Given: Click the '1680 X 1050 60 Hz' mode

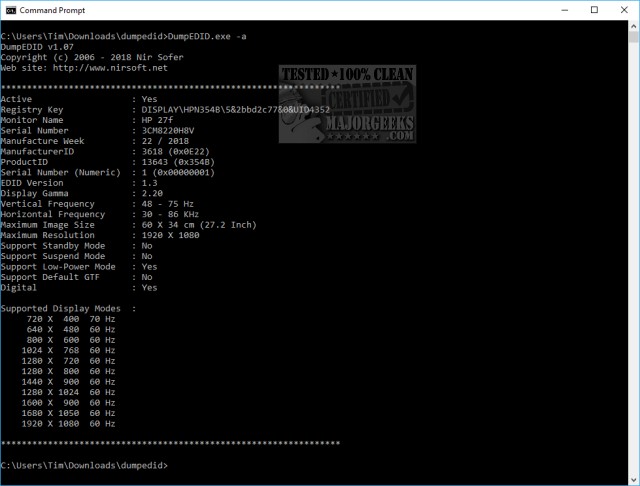Looking at the screenshot, I should (69, 413).
